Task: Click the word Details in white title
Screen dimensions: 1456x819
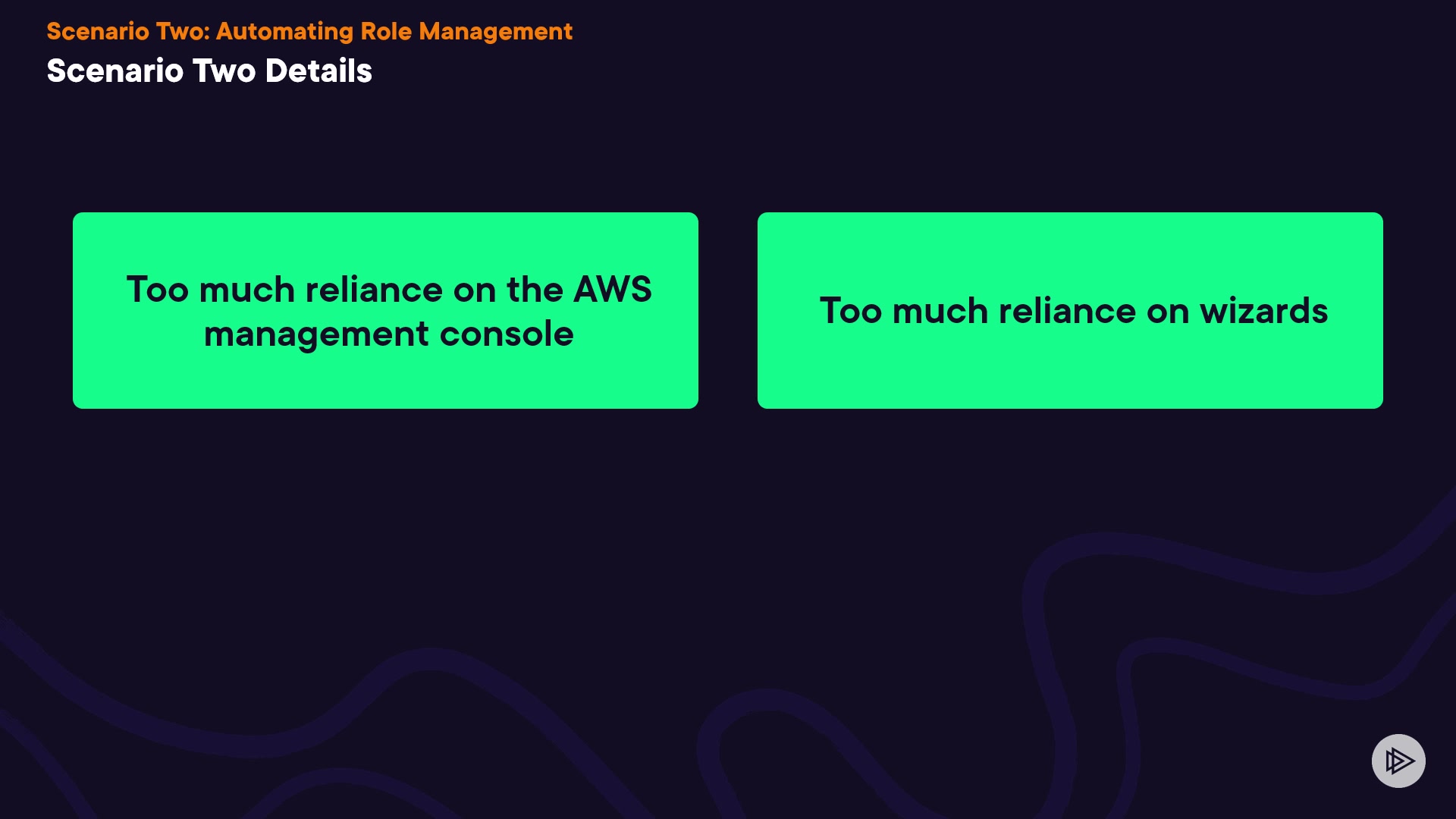Action: point(318,71)
